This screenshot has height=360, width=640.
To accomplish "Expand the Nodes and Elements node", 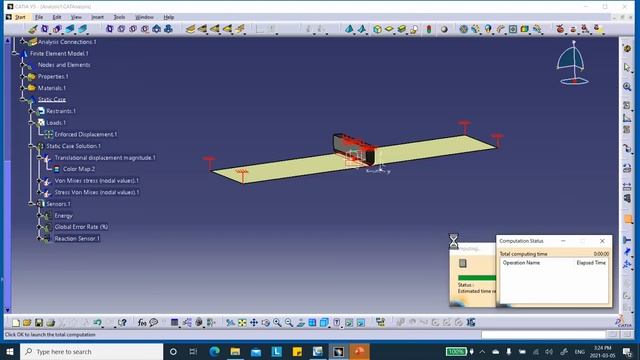I will pyautogui.click(x=23, y=65).
